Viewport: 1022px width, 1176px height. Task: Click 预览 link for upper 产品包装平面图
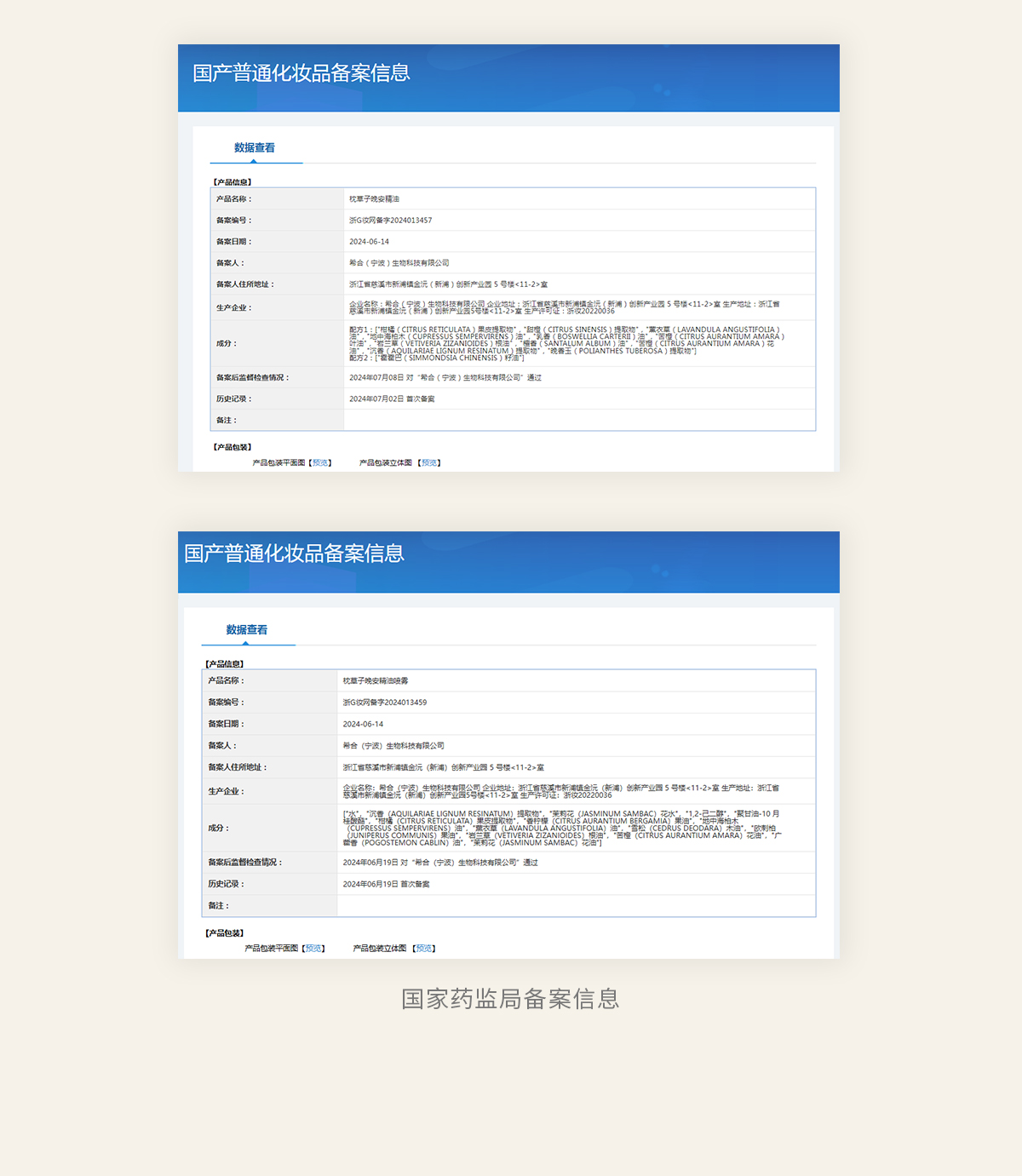pyautogui.click(x=320, y=463)
